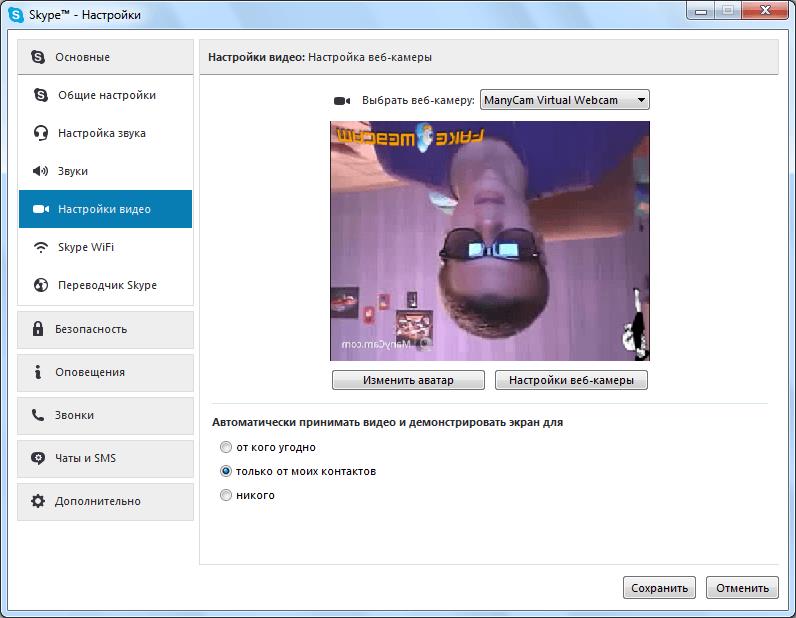Save settings with Сохранить button

pyautogui.click(x=659, y=588)
